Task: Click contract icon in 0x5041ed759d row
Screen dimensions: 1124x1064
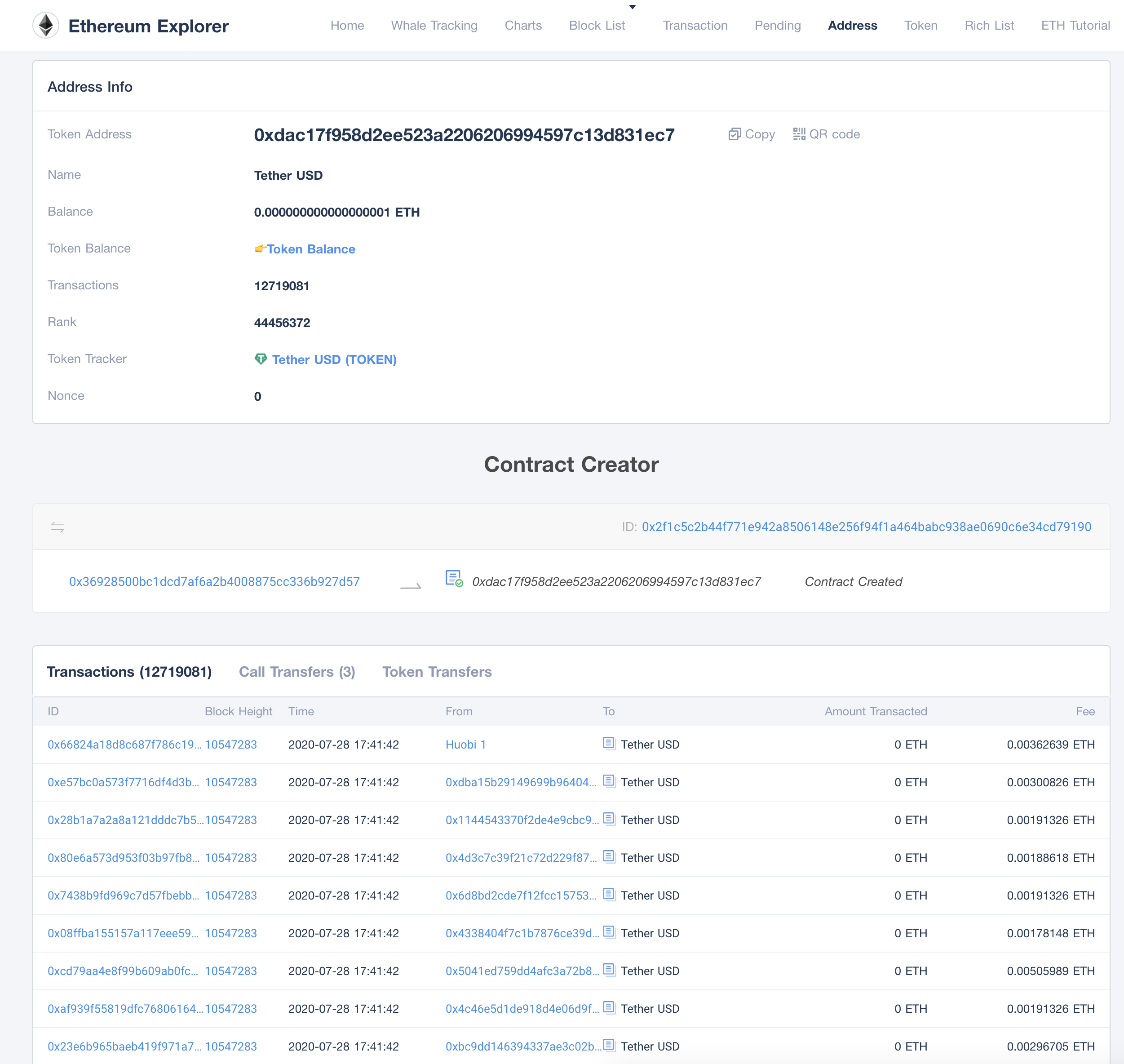Action: 609,969
